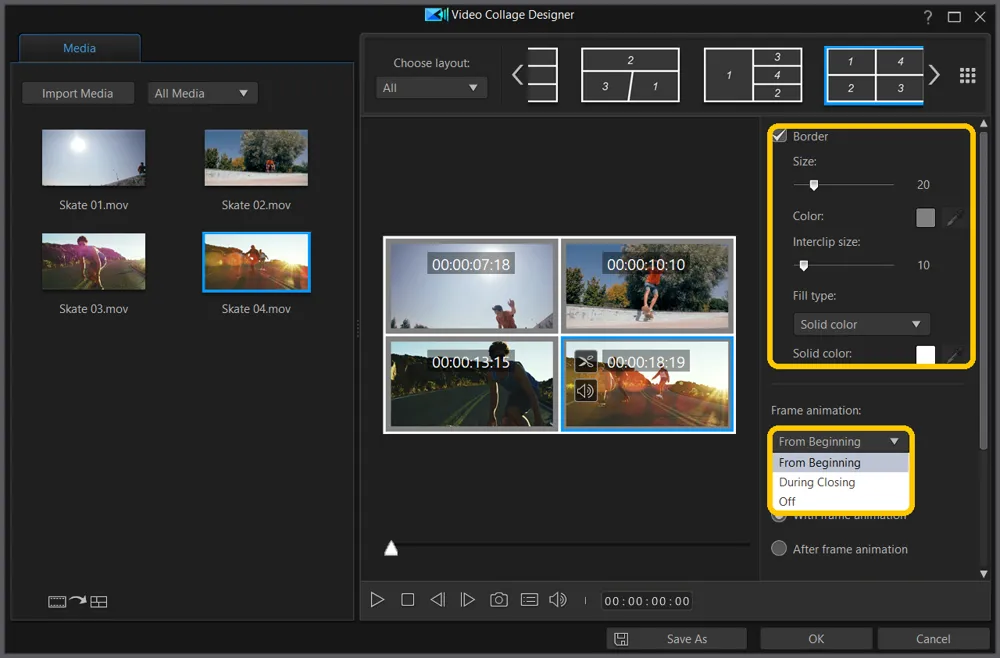Viewport: 1000px width, 658px height.
Task: Click the OK button
Action: 816,639
